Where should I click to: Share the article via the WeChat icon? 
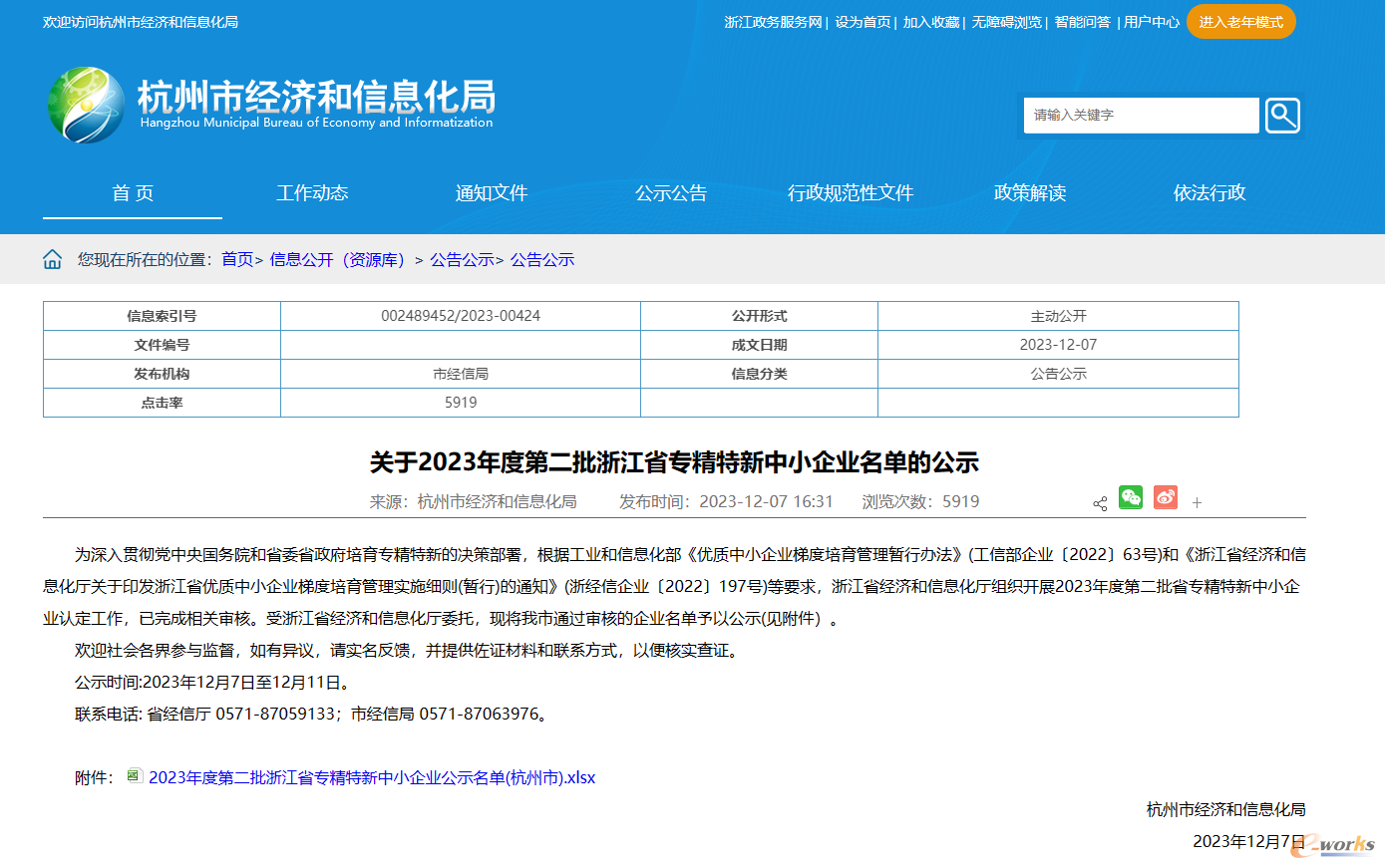point(1131,496)
